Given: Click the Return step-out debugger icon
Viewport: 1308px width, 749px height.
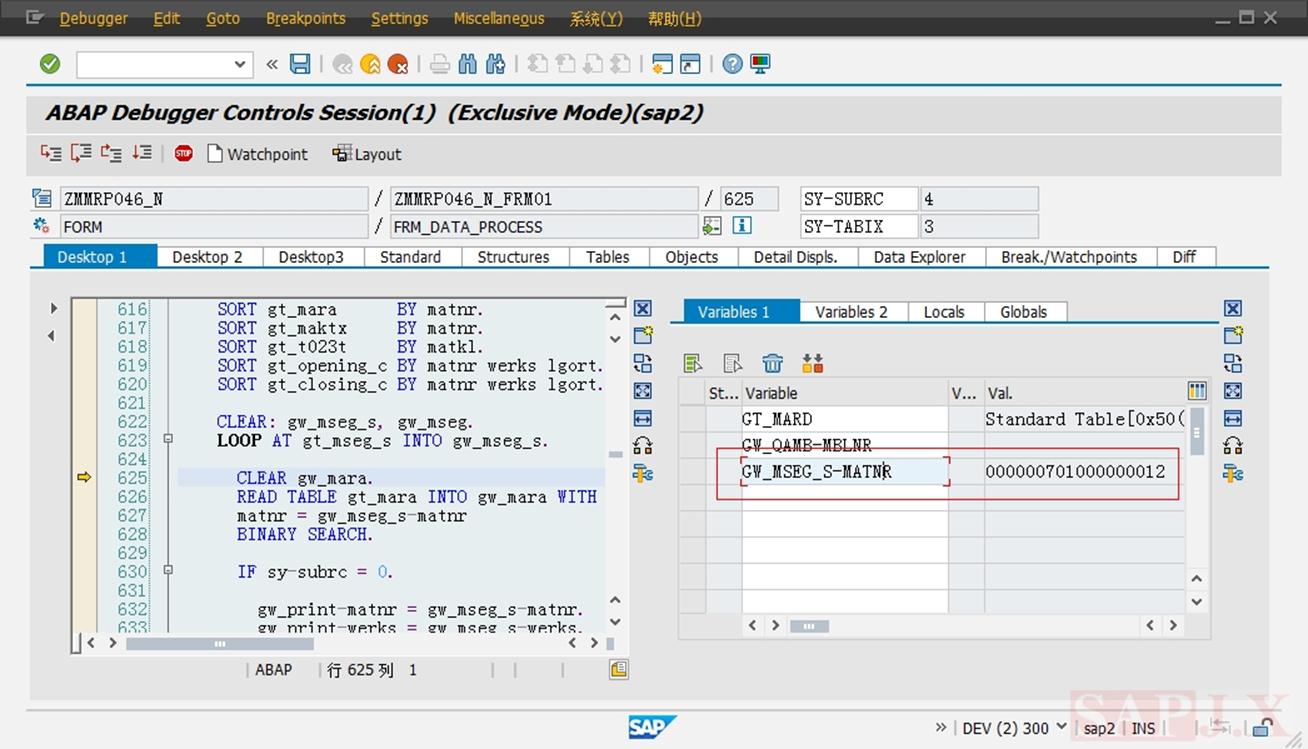Looking at the screenshot, I should click(x=111, y=153).
